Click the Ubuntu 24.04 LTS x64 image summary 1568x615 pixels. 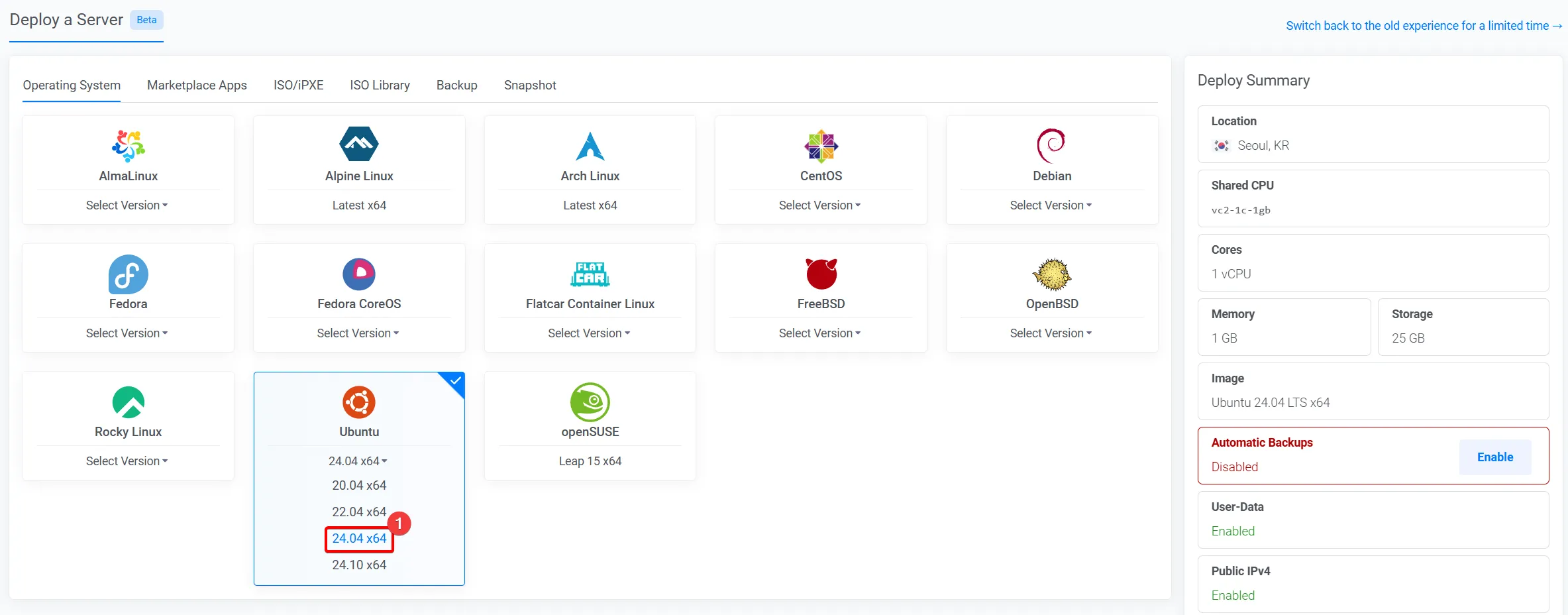(x=1270, y=403)
